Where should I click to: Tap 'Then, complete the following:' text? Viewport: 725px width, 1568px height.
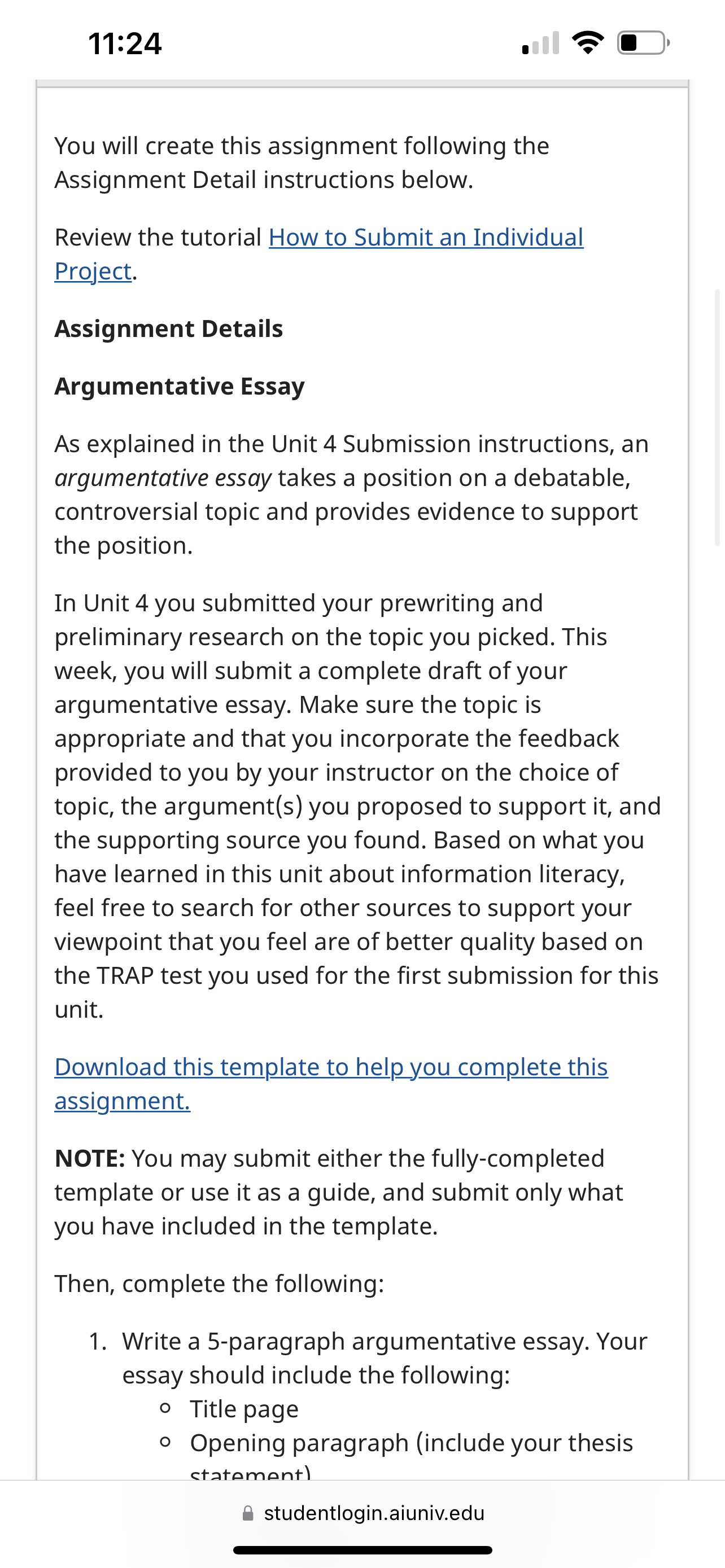click(x=219, y=1284)
